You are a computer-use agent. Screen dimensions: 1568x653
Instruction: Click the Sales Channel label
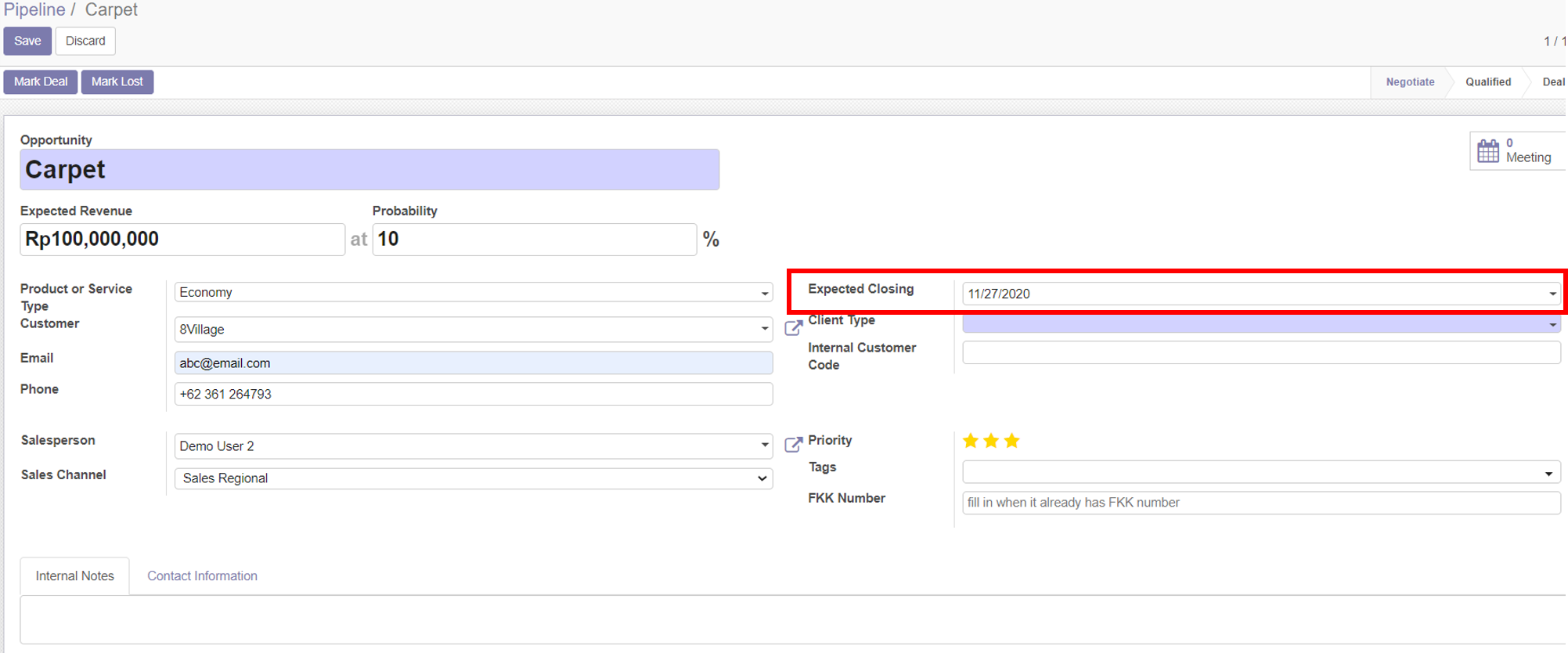click(63, 474)
